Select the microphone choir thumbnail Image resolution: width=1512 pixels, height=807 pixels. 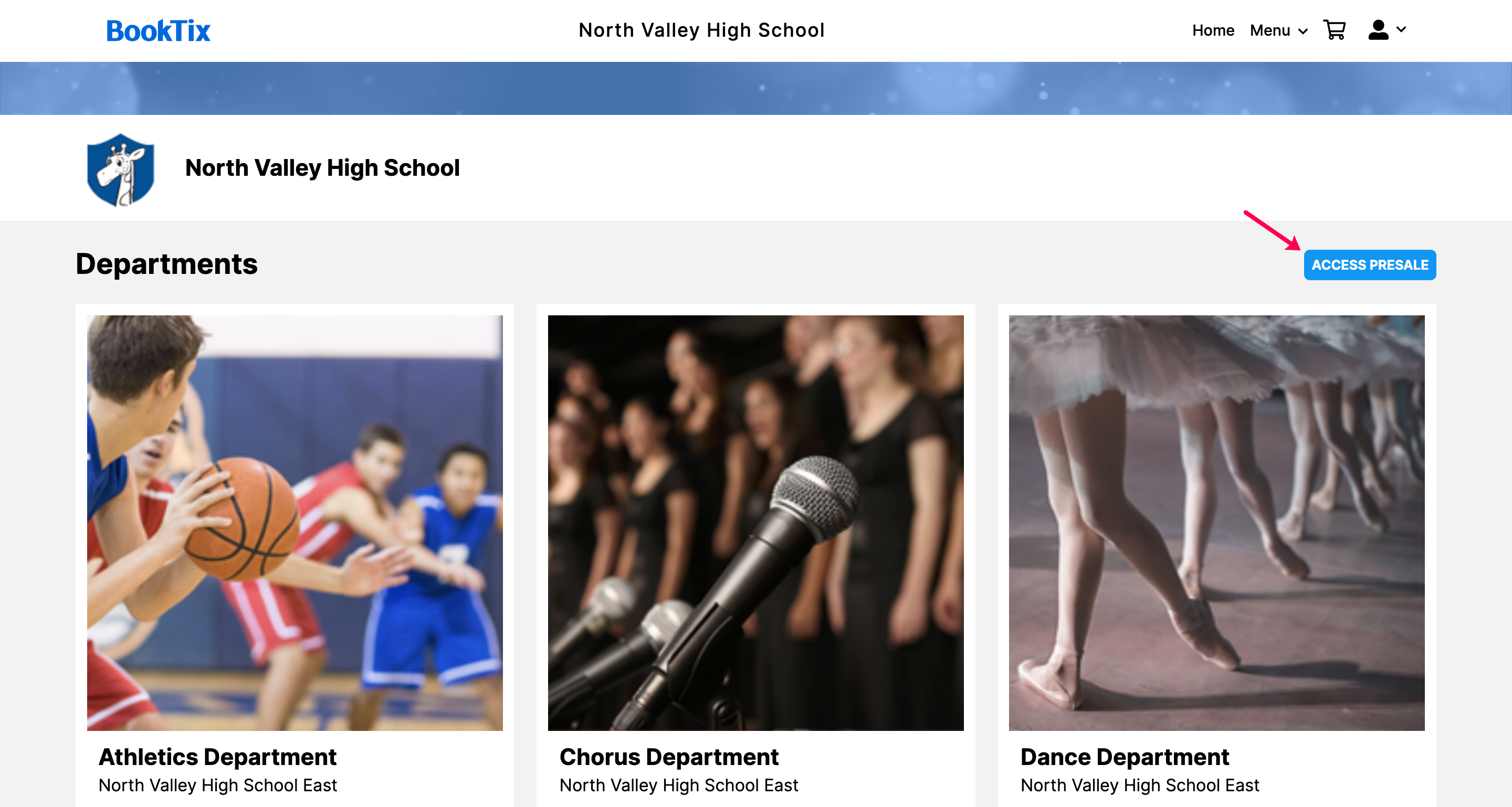point(755,523)
